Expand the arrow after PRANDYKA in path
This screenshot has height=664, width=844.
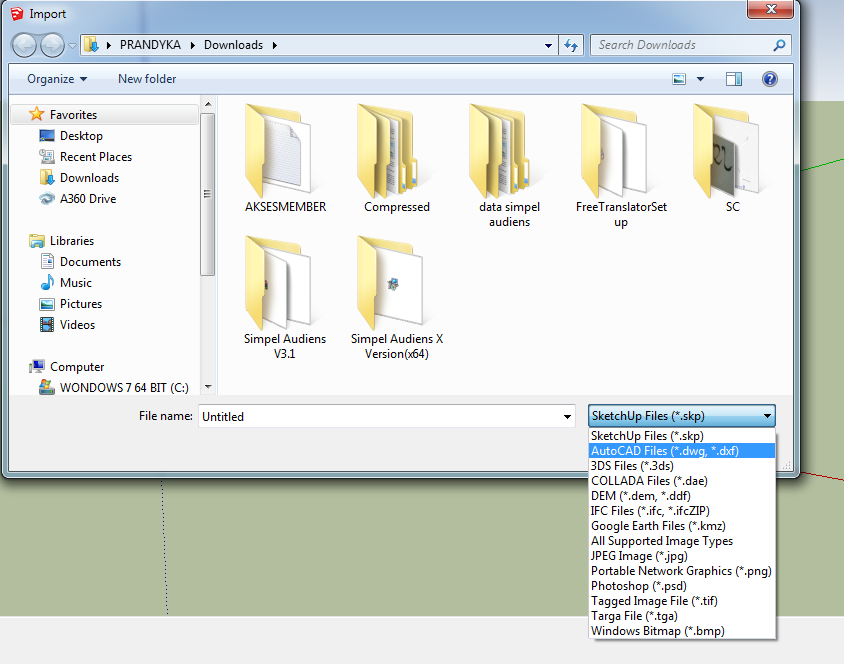pyautogui.click(x=192, y=45)
